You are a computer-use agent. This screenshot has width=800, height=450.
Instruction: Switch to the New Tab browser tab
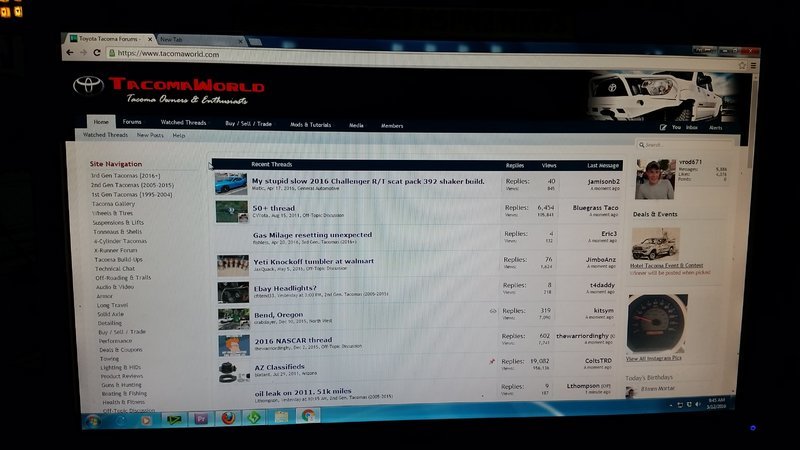click(x=201, y=40)
